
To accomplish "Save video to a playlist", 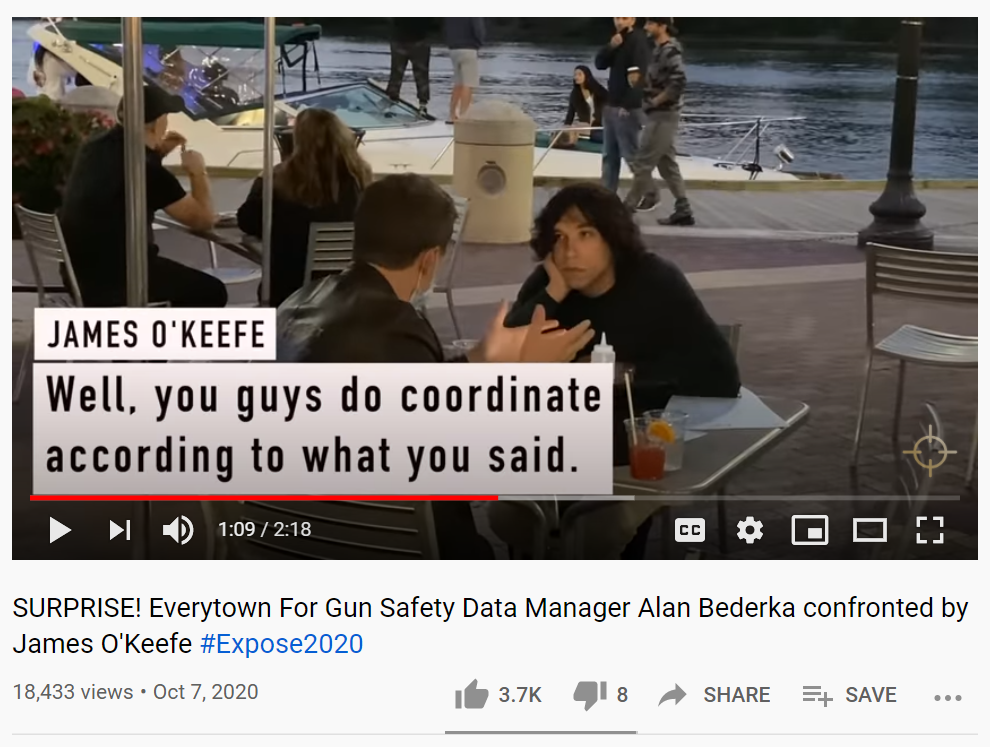I will (x=849, y=695).
